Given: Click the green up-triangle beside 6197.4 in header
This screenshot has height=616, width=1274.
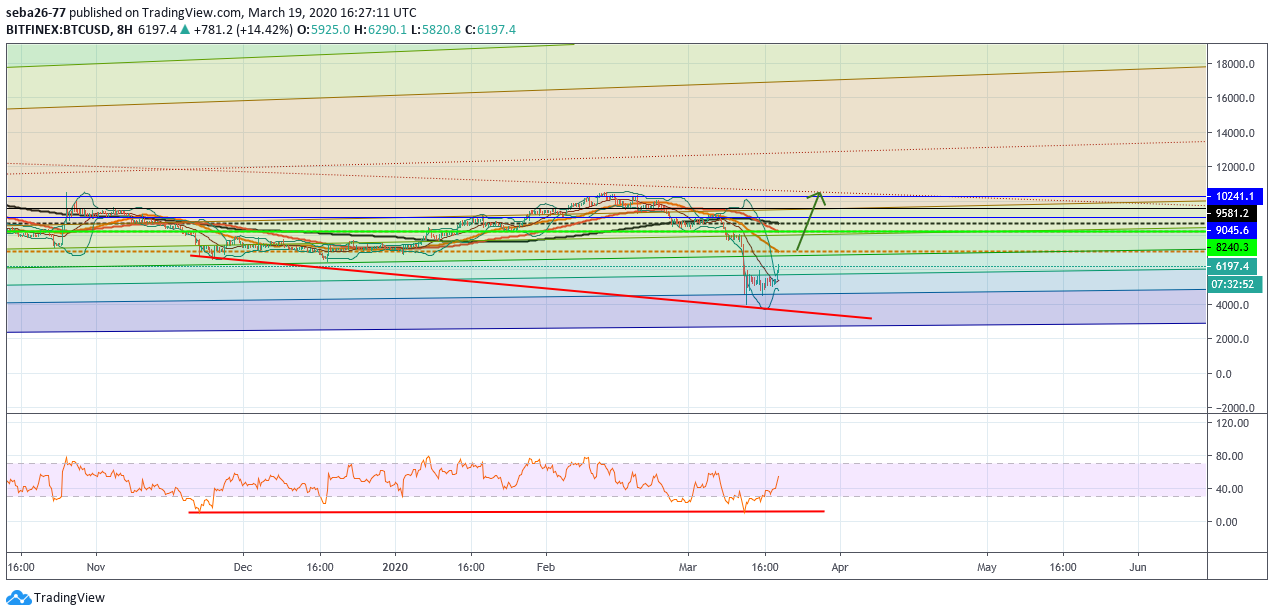Looking at the screenshot, I should click(x=185, y=30).
